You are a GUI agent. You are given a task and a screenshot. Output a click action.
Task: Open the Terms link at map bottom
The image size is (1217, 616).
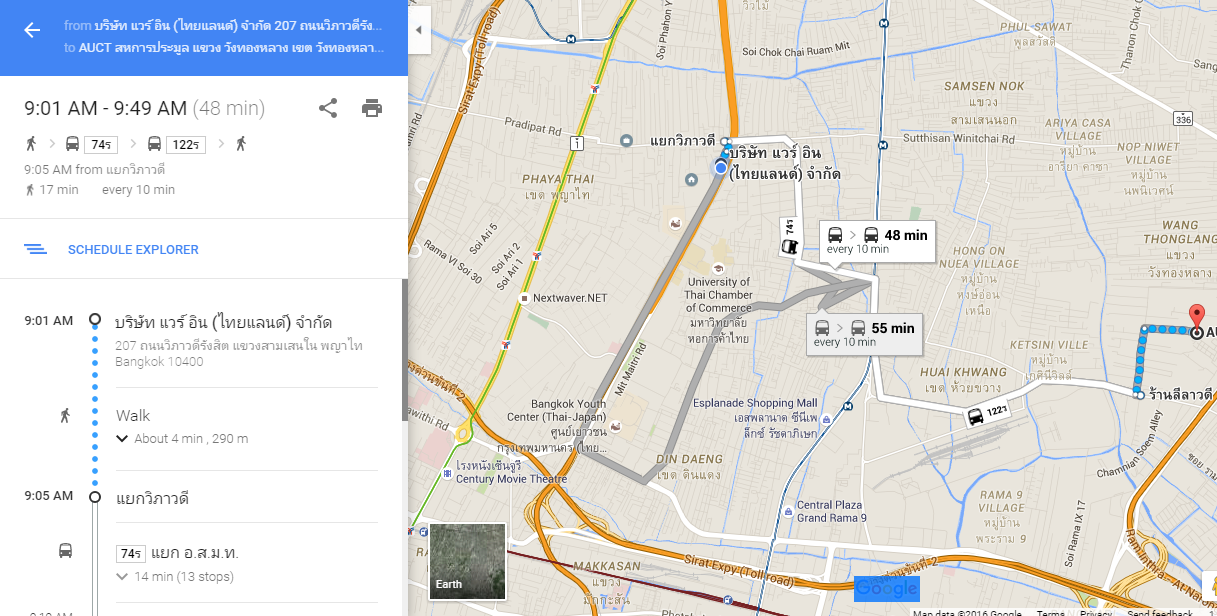point(1050,613)
